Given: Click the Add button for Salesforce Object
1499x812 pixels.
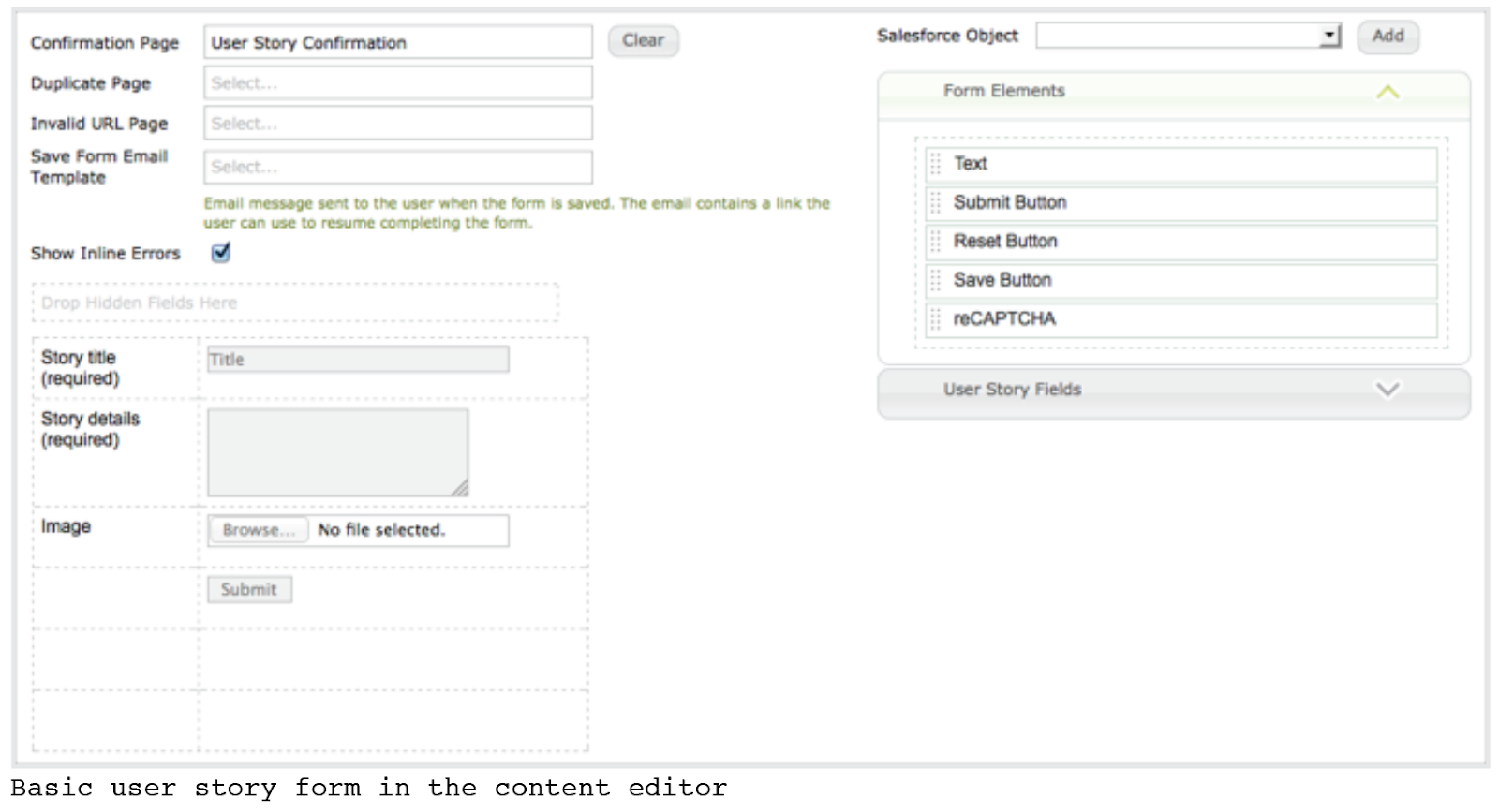Looking at the screenshot, I should click(x=1388, y=37).
